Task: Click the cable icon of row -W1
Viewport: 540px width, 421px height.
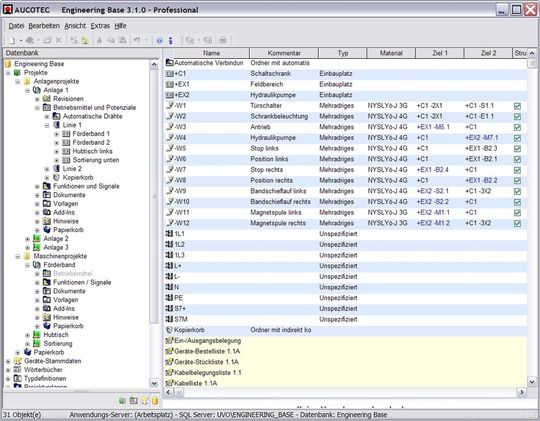Action: click(x=169, y=105)
